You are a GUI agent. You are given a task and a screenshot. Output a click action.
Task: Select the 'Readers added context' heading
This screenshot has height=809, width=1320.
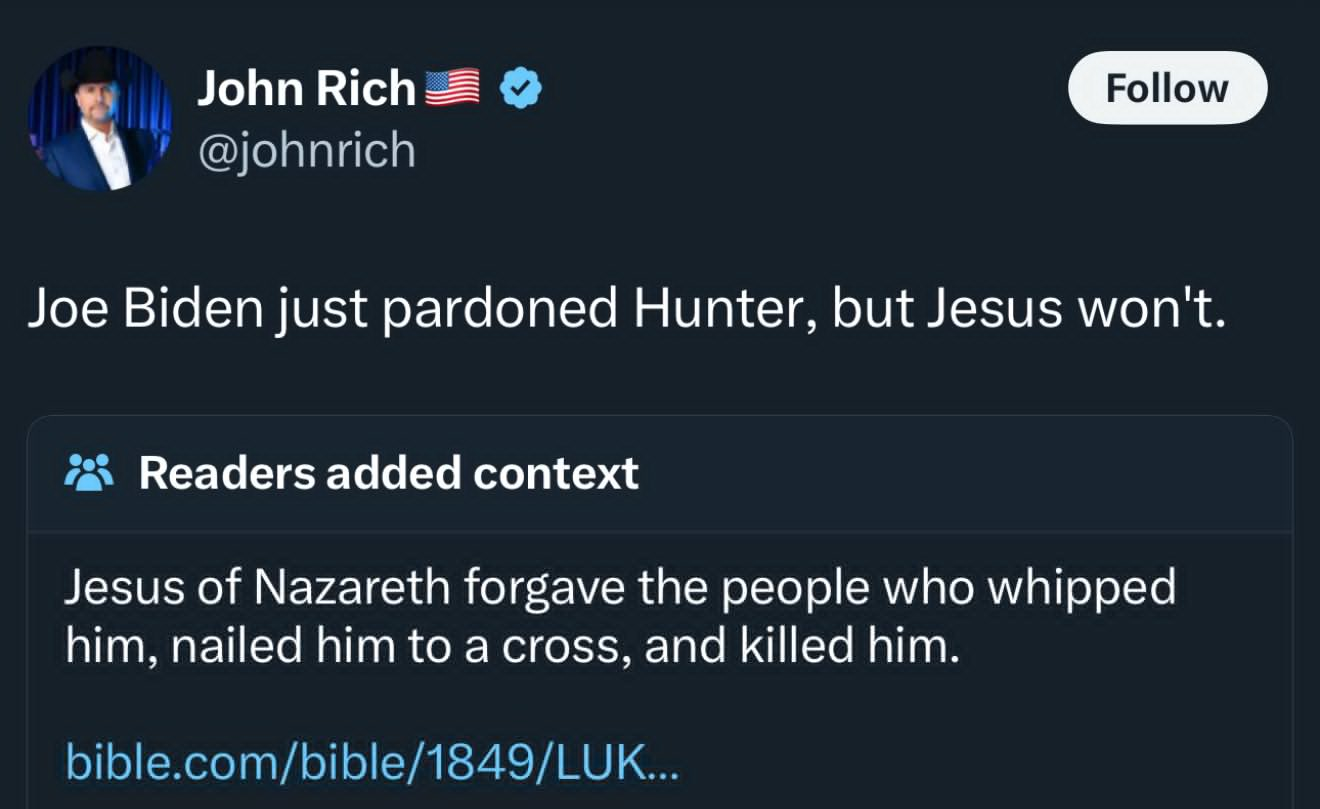click(x=388, y=472)
